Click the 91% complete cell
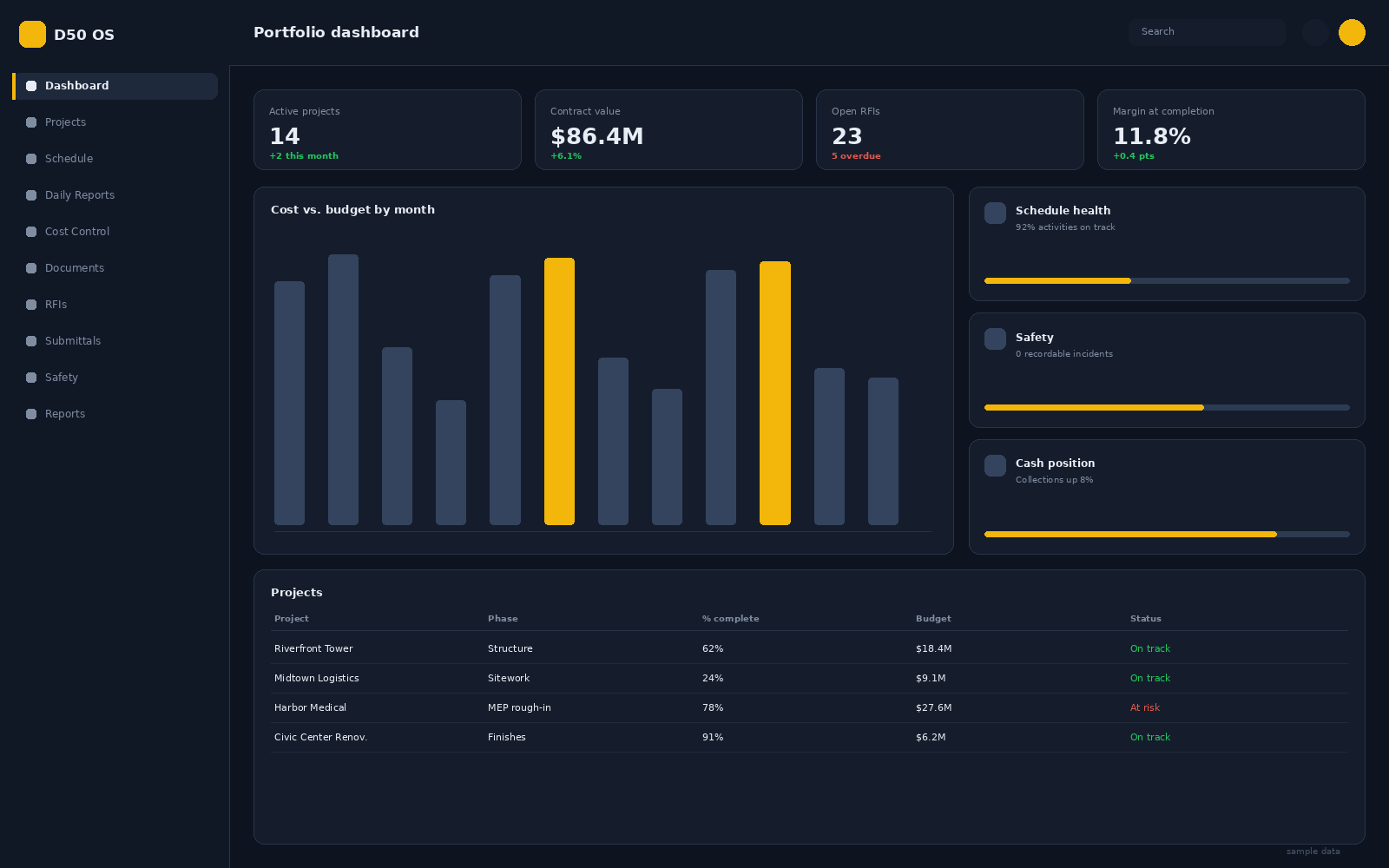This screenshot has width=1389, height=868. (712, 738)
